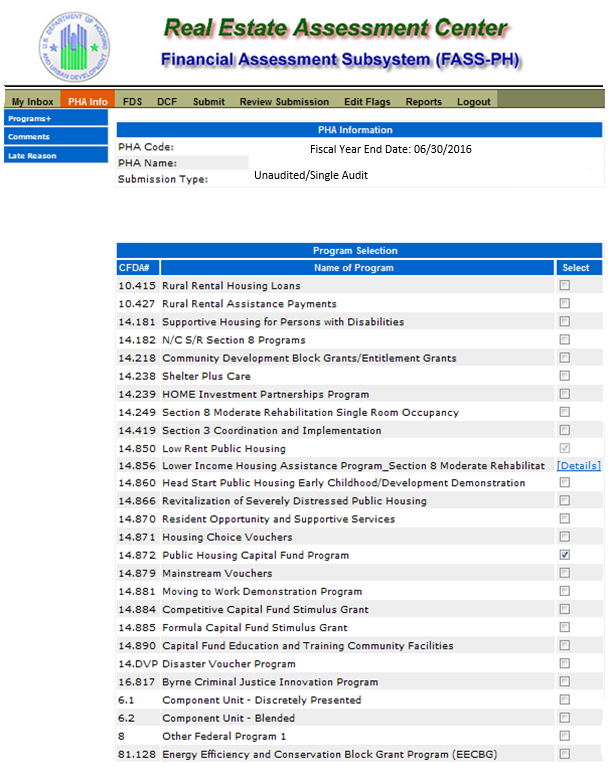
Task: Check the Disaster Voucher Program box
Action: coord(565,664)
